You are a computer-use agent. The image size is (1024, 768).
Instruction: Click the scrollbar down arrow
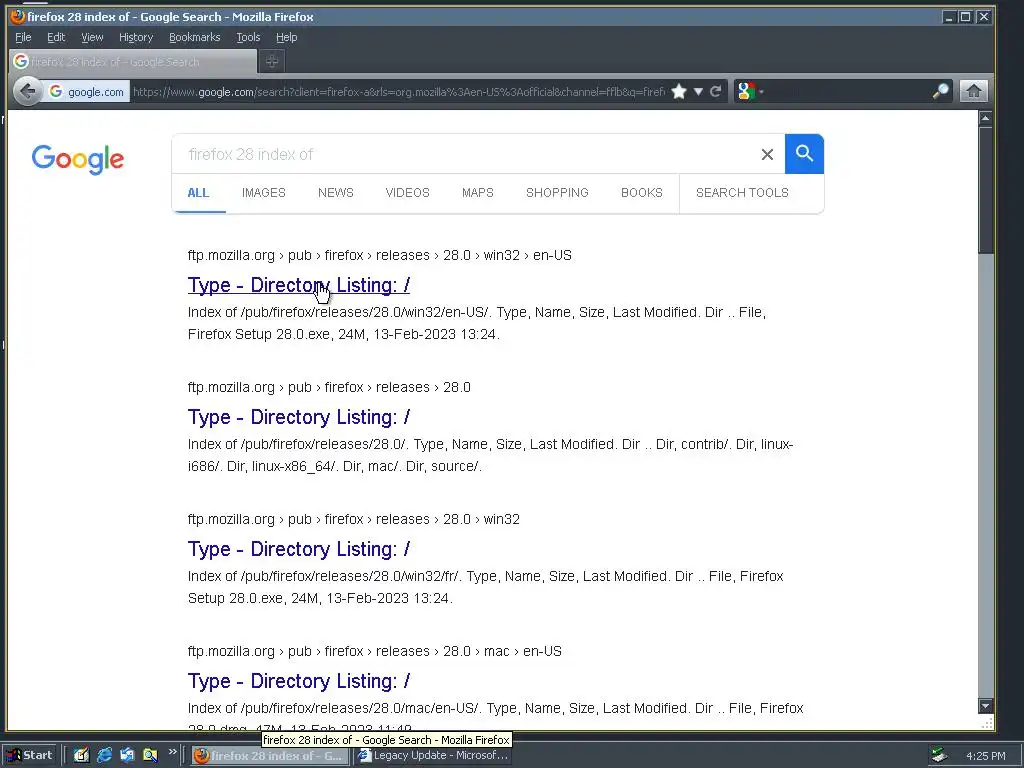point(985,705)
